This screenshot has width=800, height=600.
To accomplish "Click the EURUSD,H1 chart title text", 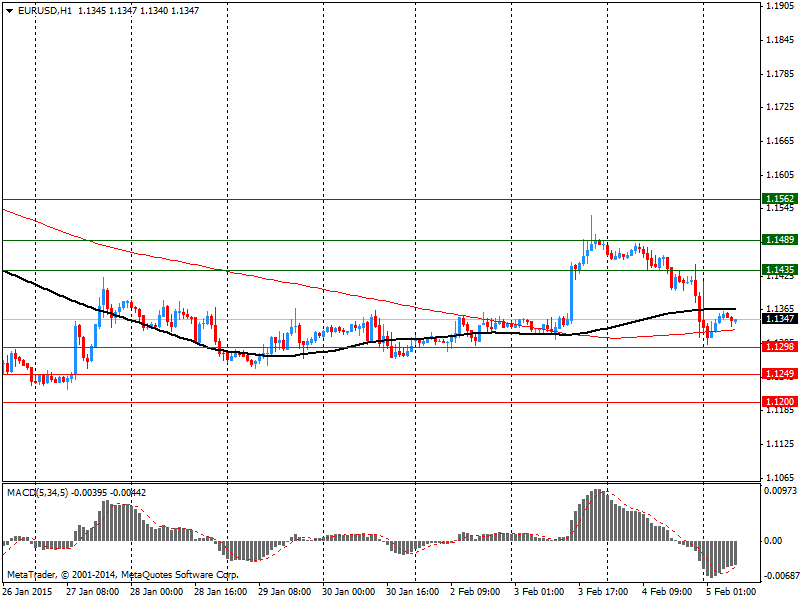I will (x=45, y=10).
